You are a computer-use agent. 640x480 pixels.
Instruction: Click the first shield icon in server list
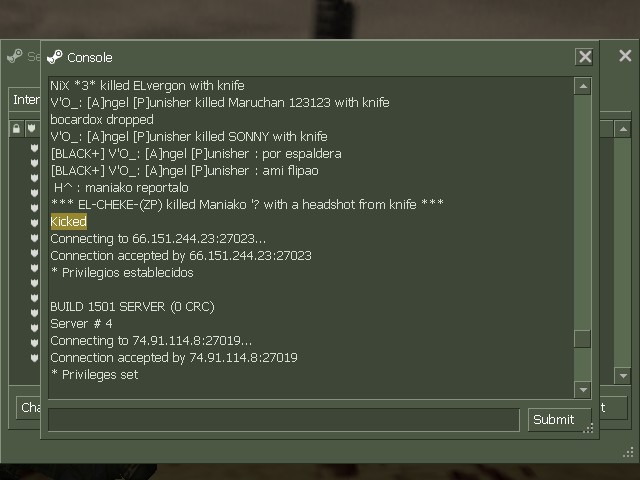(34, 148)
